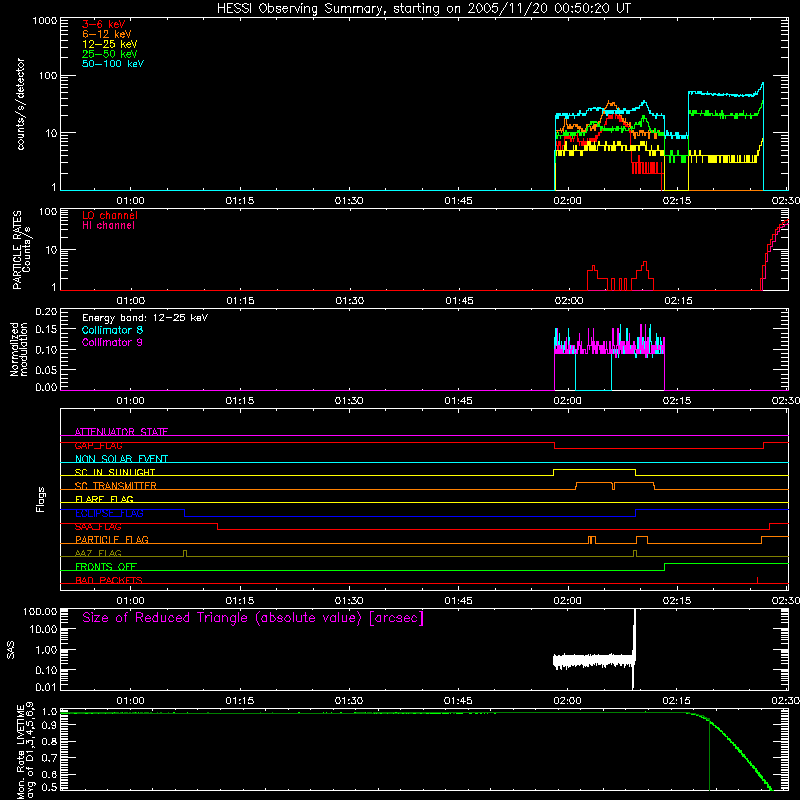Image resolution: width=800 pixels, height=800 pixels.
Task: Select the green 25-50 keV legend entry
Action: [x=109, y=54]
